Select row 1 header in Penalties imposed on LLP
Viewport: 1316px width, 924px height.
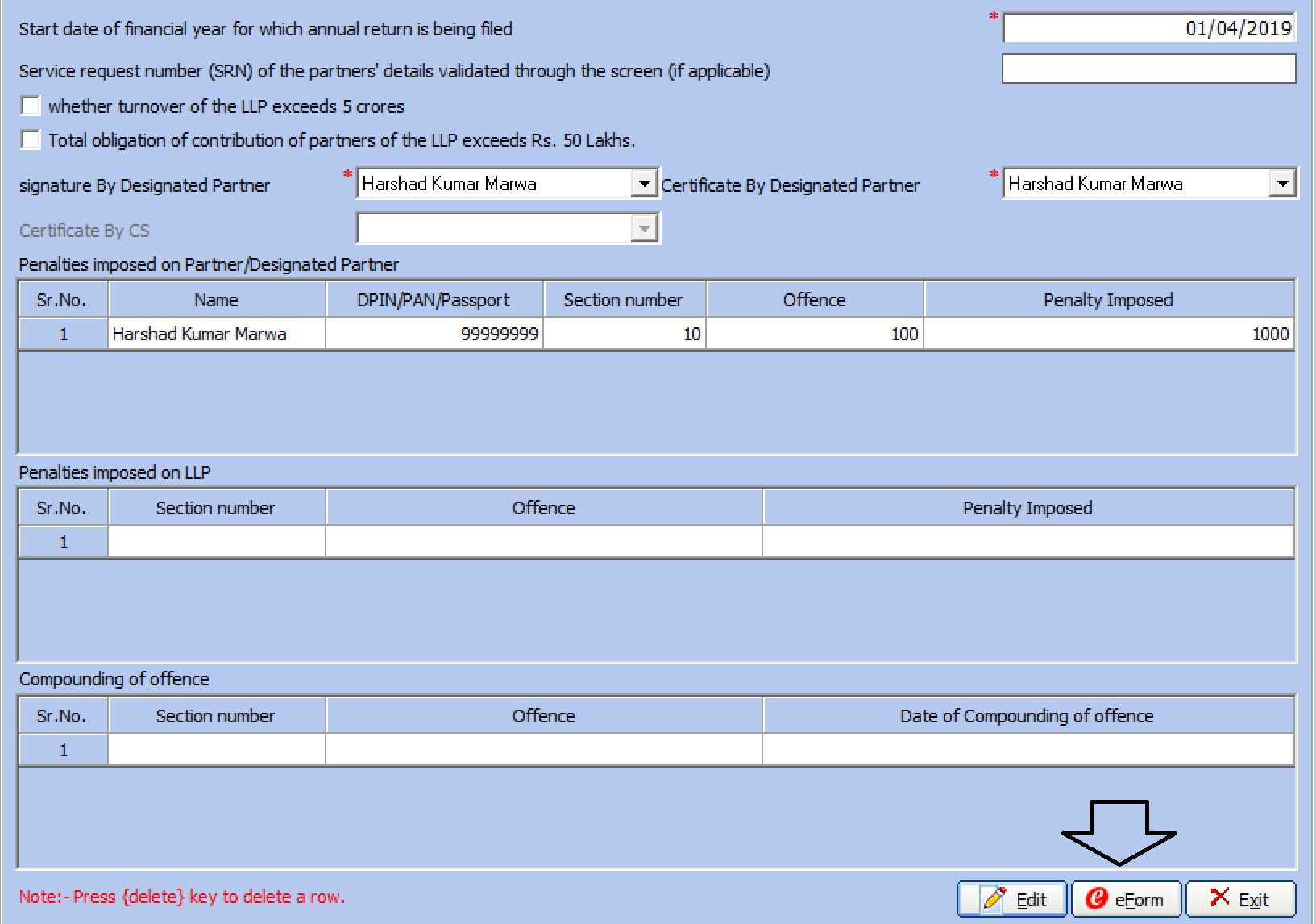click(x=64, y=542)
